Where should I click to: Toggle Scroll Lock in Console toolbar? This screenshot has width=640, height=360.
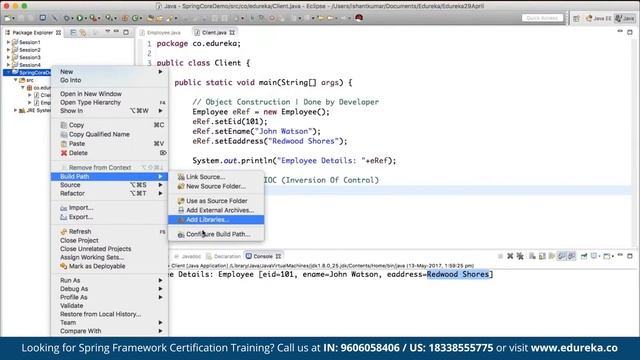pos(542,256)
